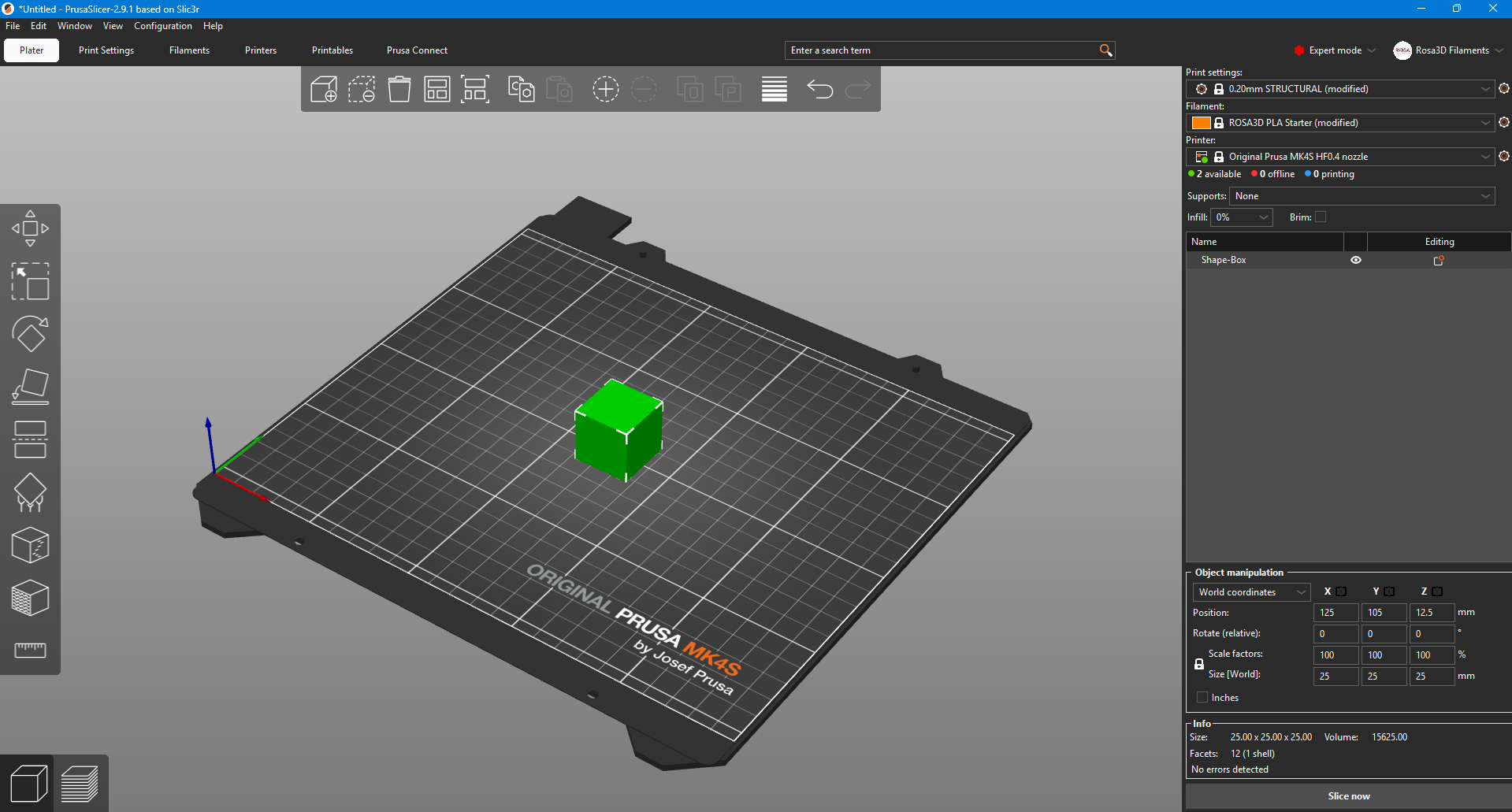Open the View menu
The height and width of the screenshot is (812, 1512).
tap(113, 26)
